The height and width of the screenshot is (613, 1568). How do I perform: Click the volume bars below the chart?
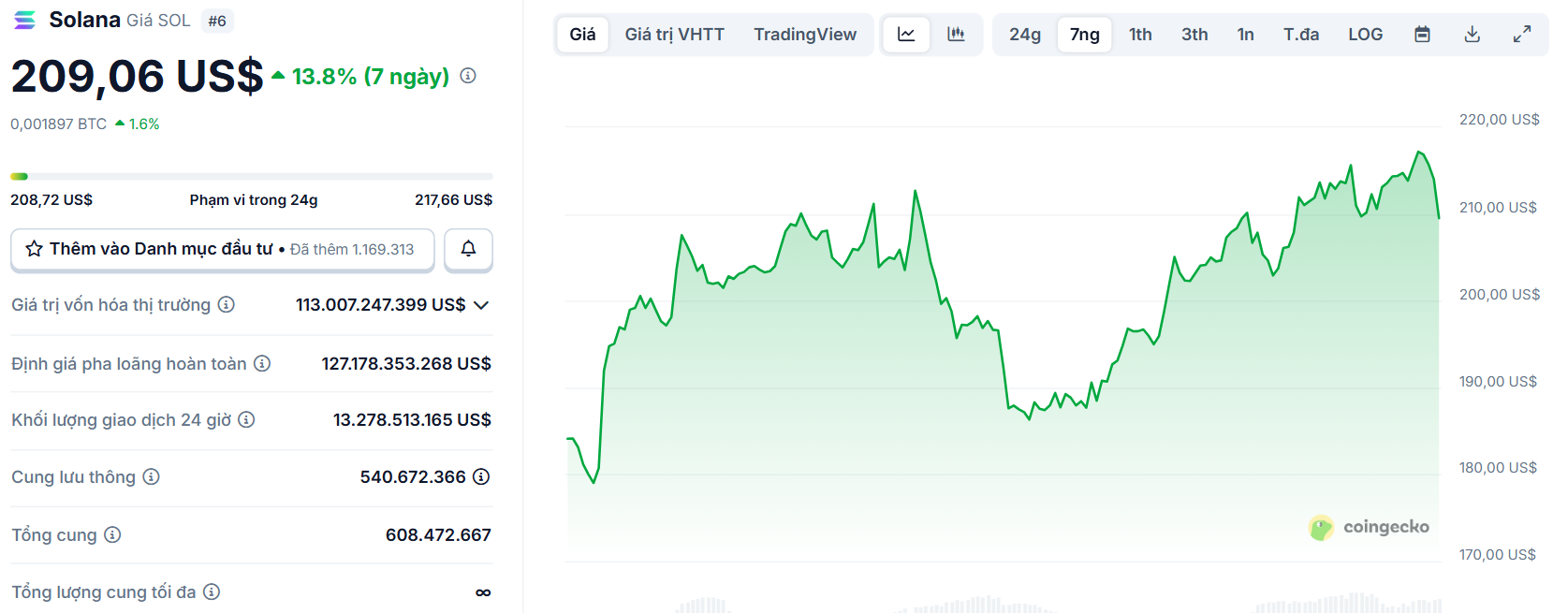(1002, 605)
